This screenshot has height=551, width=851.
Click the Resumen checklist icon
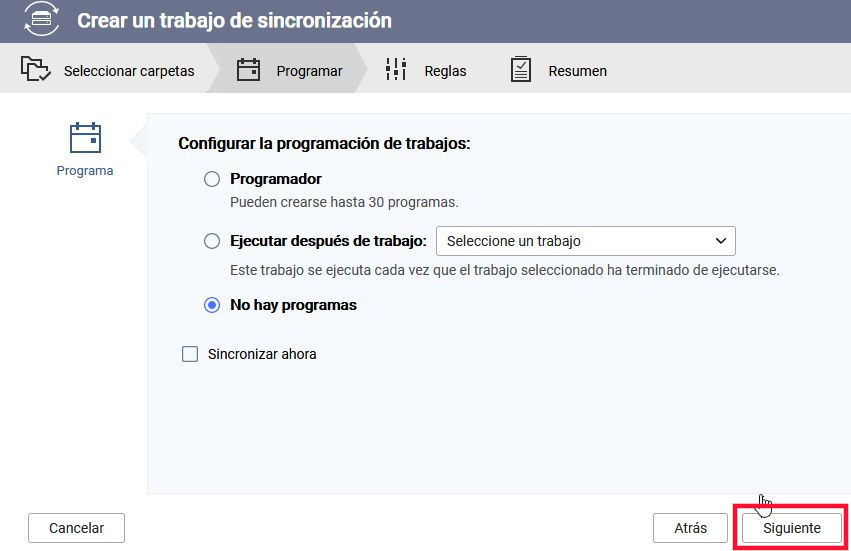pyautogui.click(x=521, y=70)
